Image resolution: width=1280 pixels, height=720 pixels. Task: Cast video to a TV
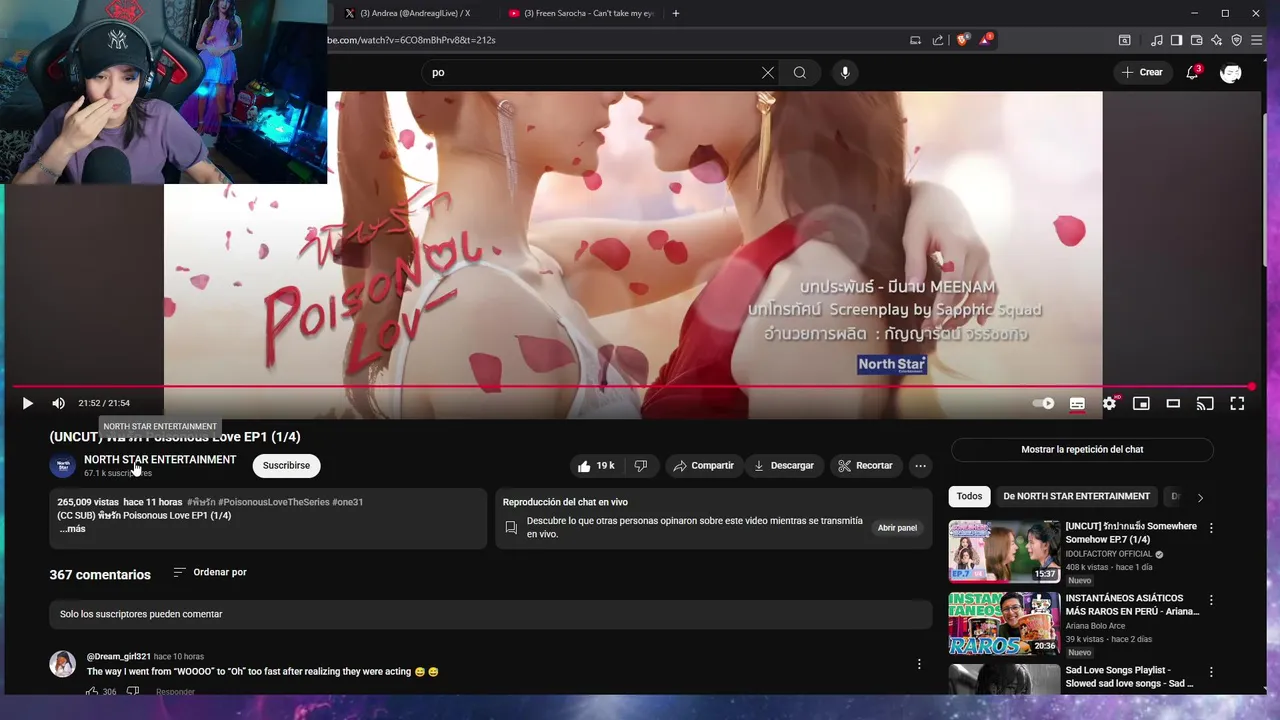pos(1205,403)
